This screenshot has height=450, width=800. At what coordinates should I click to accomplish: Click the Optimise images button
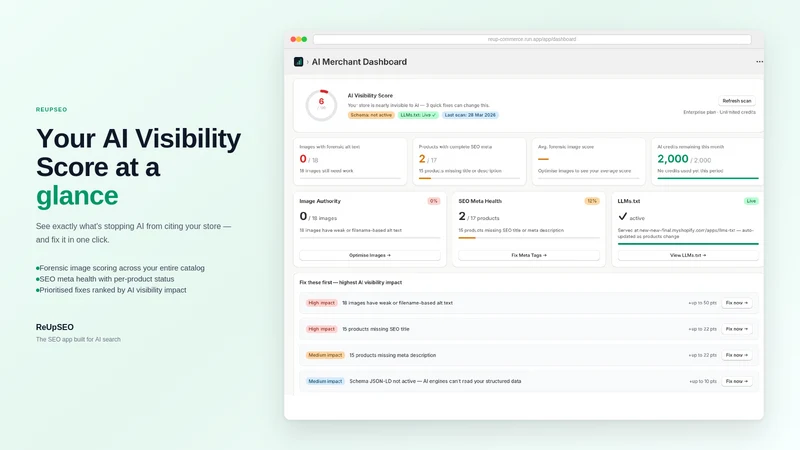pos(370,255)
